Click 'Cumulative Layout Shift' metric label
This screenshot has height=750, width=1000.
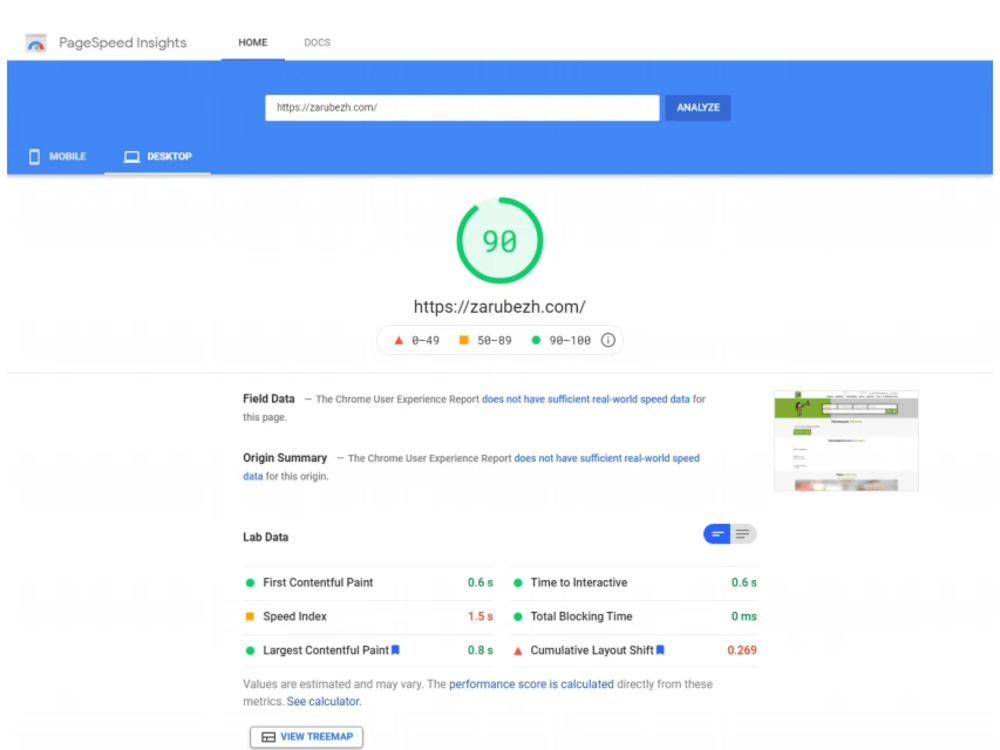(592, 651)
